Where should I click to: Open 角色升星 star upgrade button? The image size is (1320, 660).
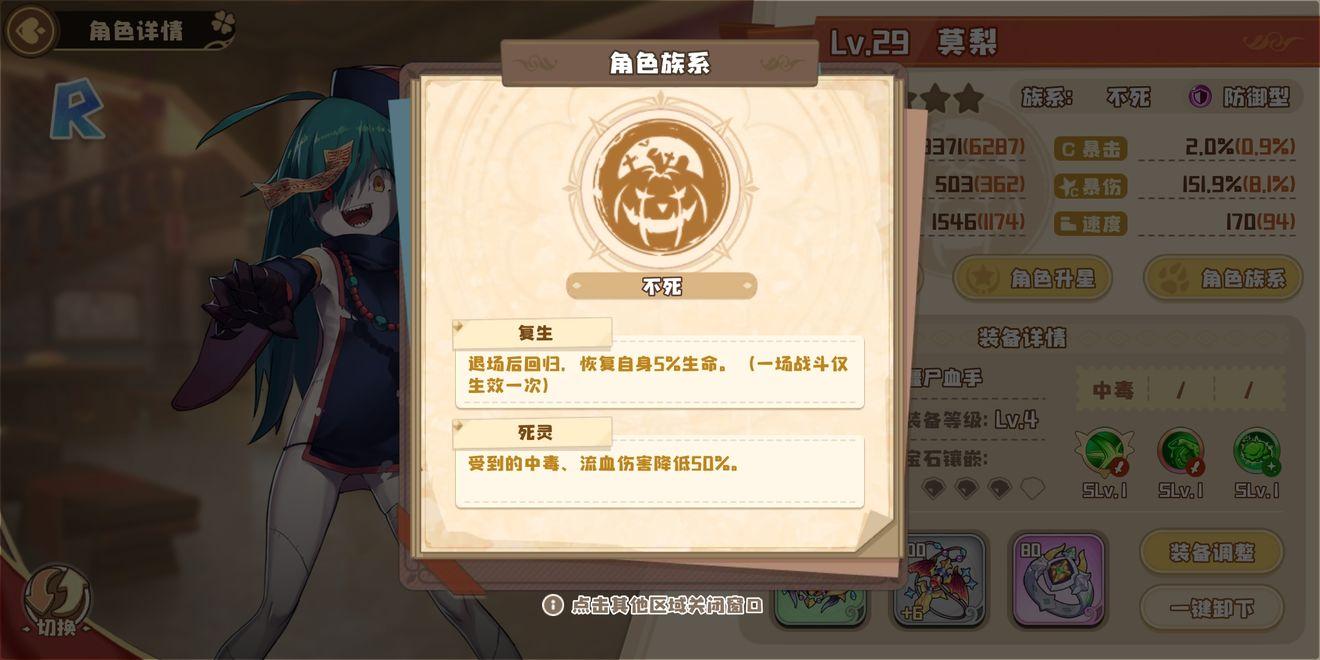pyautogui.click(x=1032, y=278)
